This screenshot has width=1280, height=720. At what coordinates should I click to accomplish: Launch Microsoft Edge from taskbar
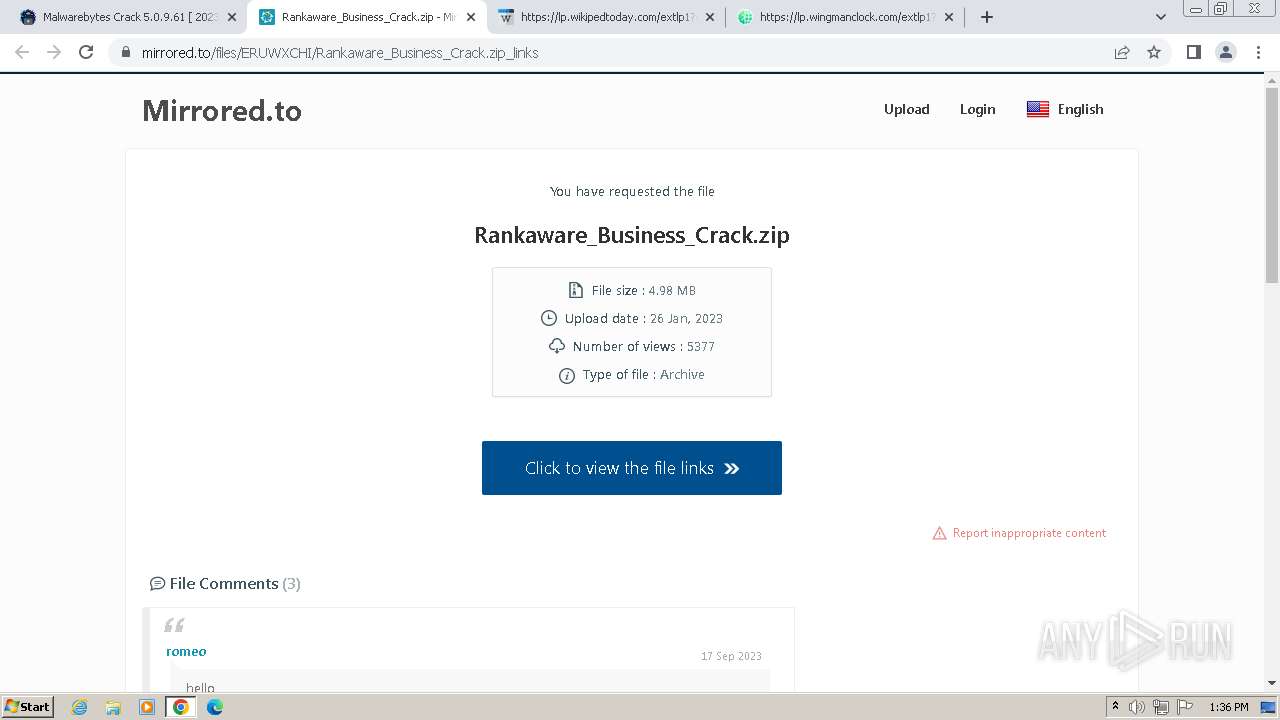(214, 707)
